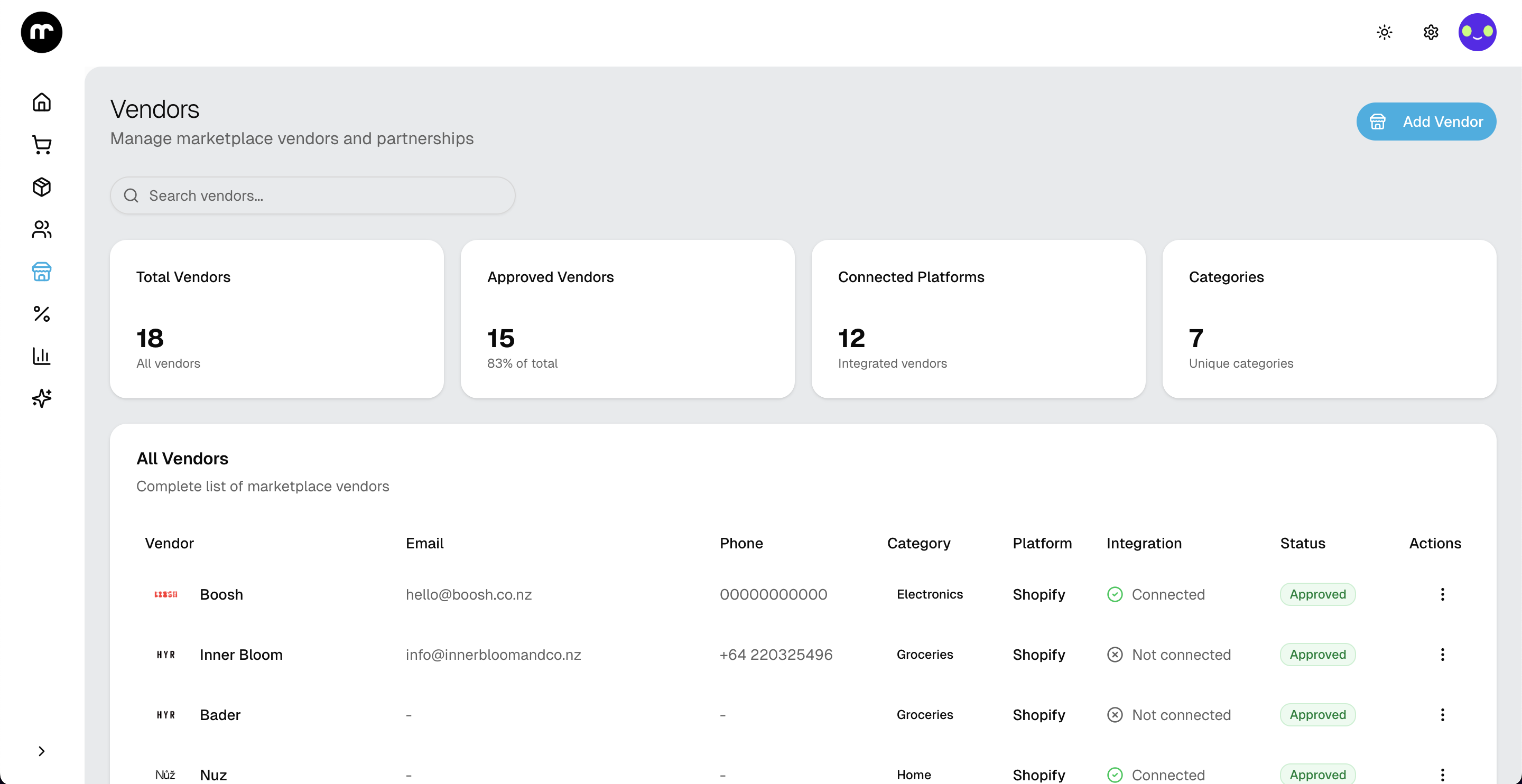The image size is (1522, 784).
Task: Open the user avatar menu
Action: point(1477,32)
